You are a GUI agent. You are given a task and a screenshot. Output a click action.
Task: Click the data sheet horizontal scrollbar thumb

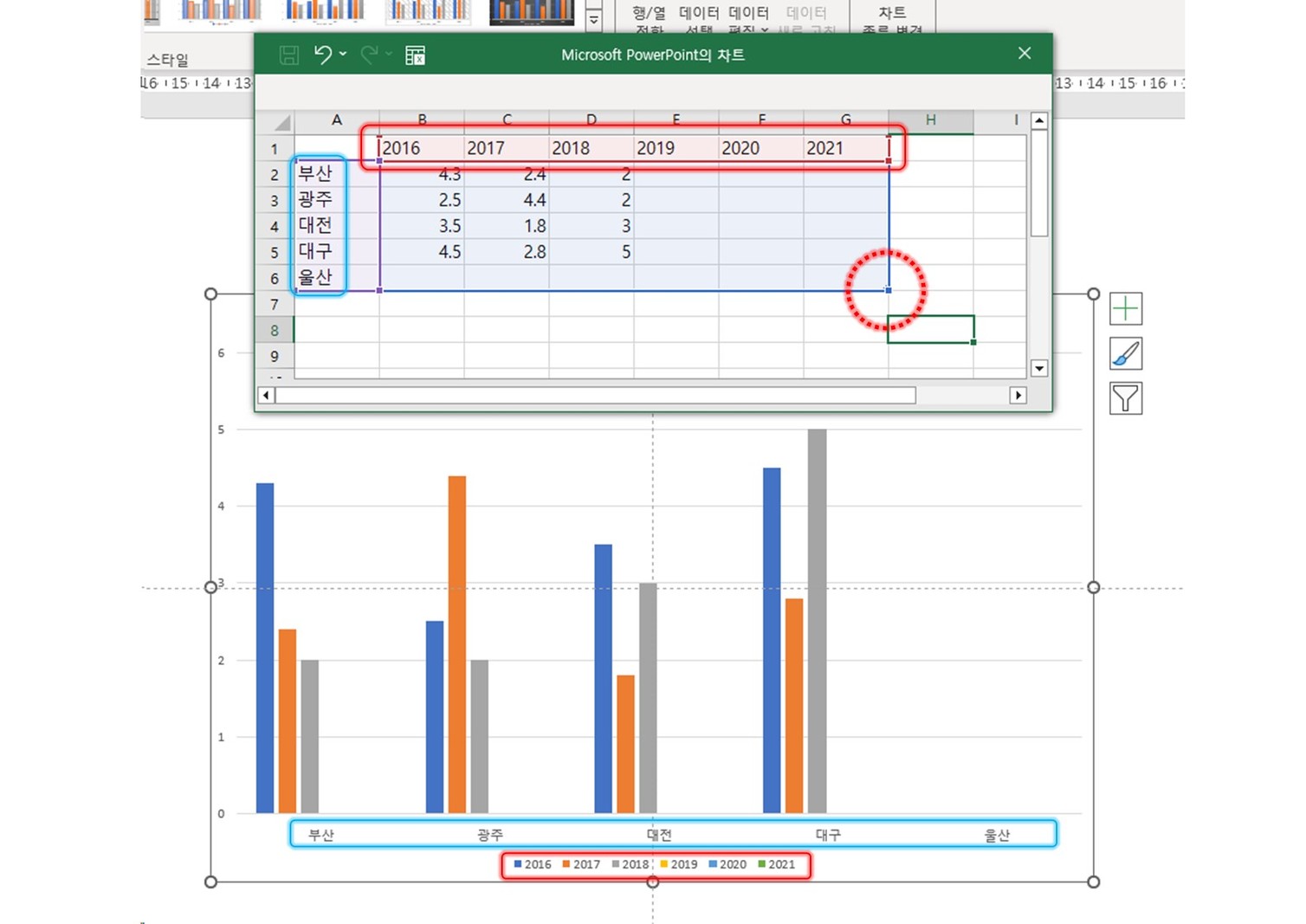tap(595, 395)
